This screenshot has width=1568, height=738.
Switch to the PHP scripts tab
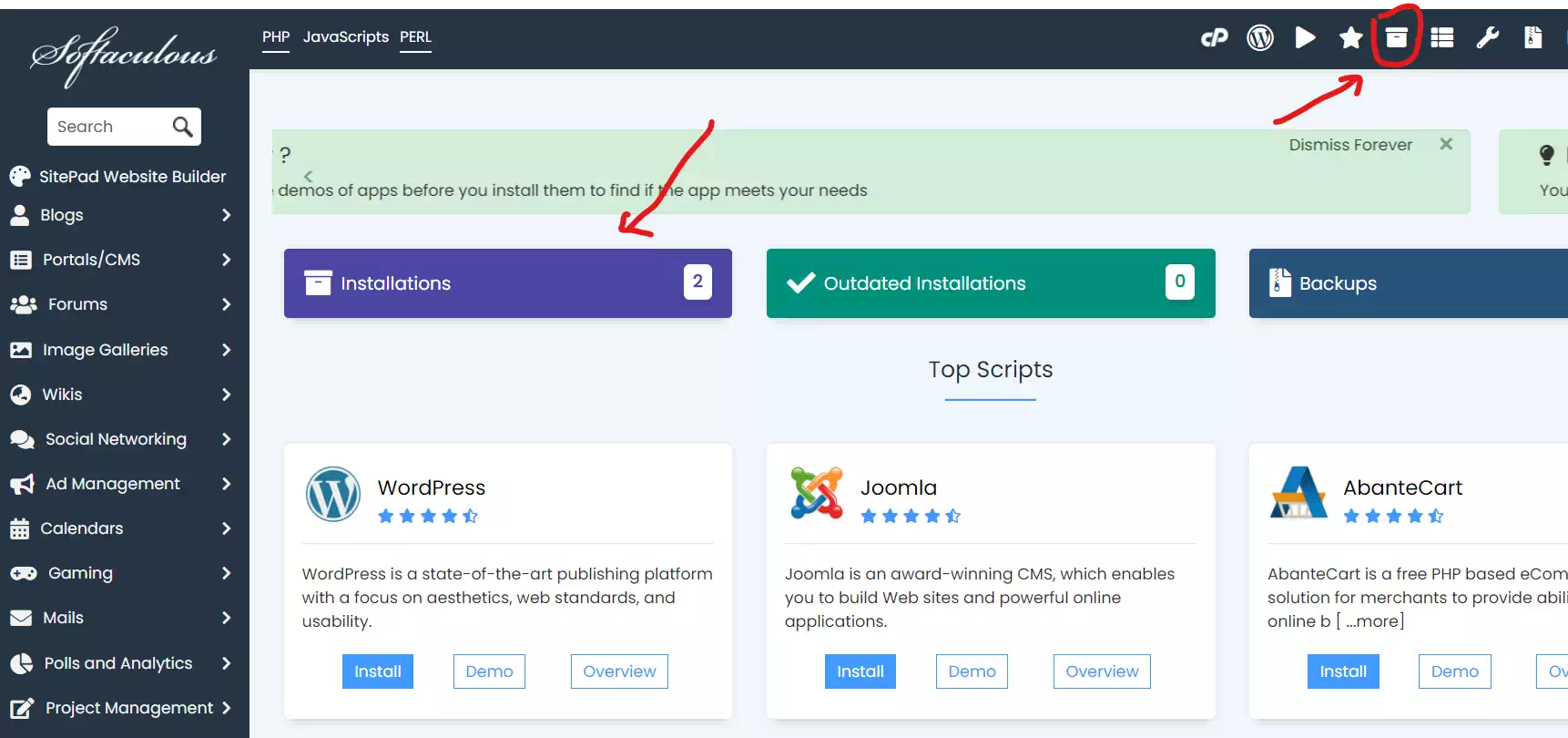click(x=276, y=37)
